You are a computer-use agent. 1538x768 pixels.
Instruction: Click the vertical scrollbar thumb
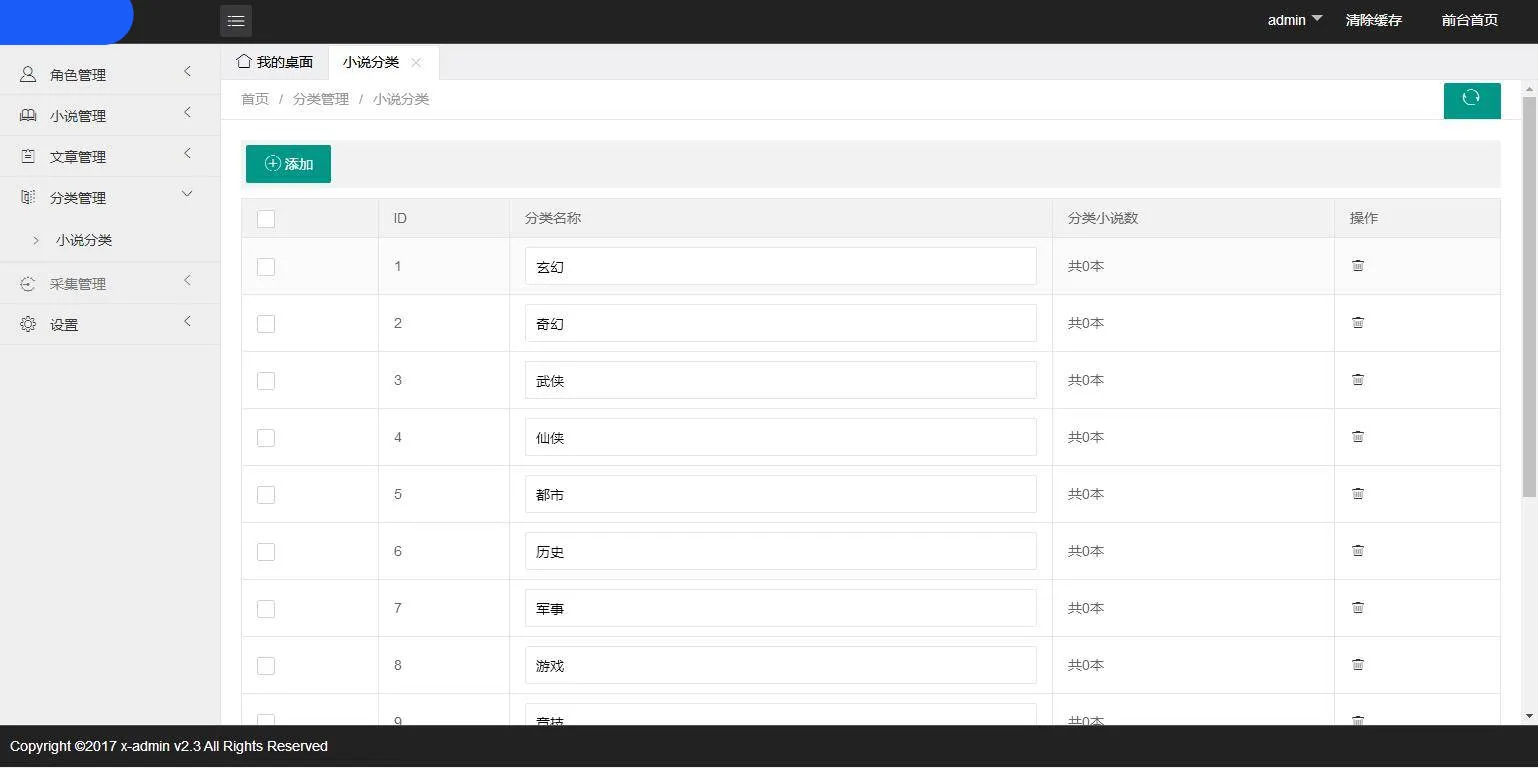coord(1529,296)
